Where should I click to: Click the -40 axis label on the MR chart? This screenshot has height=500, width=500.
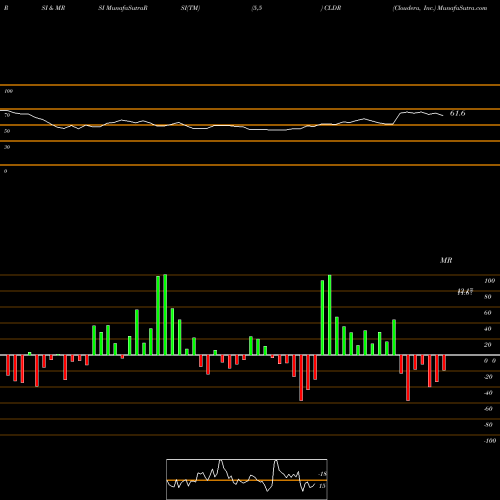(488, 393)
